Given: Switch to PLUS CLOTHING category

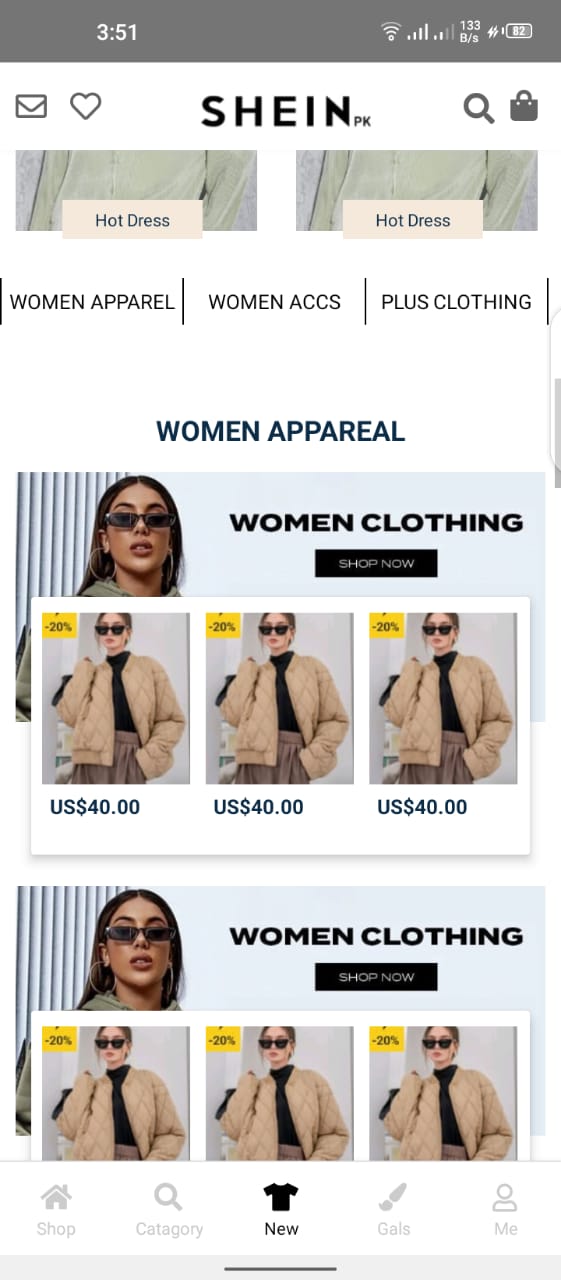Looking at the screenshot, I should pyautogui.click(x=456, y=302).
